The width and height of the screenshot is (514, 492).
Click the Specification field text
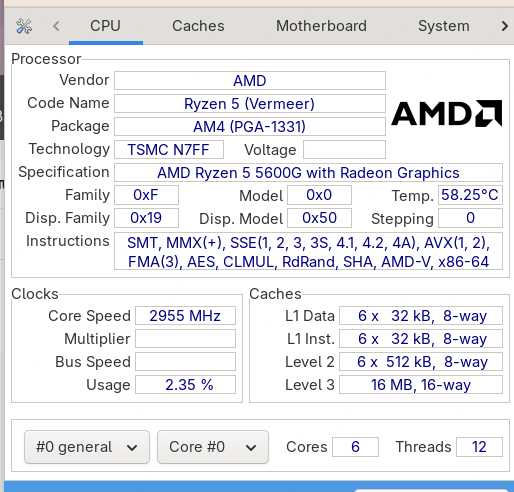click(x=308, y=173)
